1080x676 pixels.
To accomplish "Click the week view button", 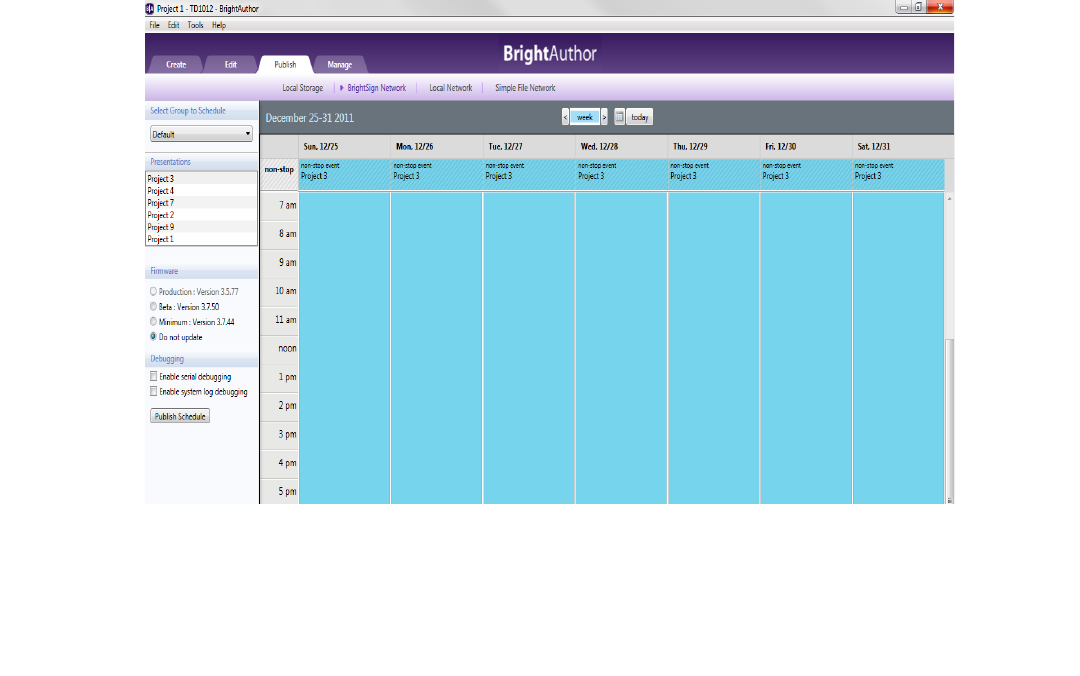I will [x=585, y=117].
